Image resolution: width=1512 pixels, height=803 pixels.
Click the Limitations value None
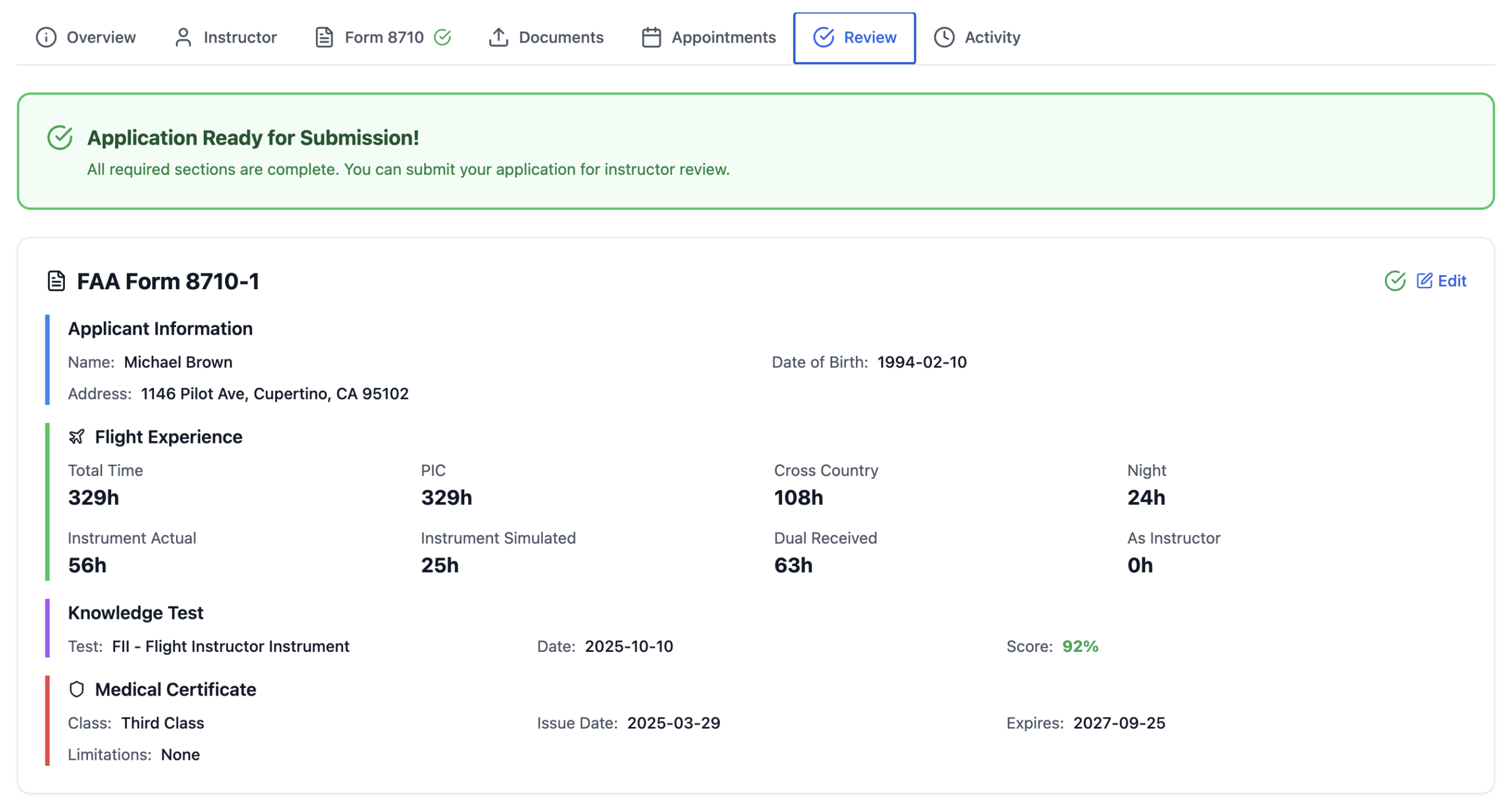180,755
